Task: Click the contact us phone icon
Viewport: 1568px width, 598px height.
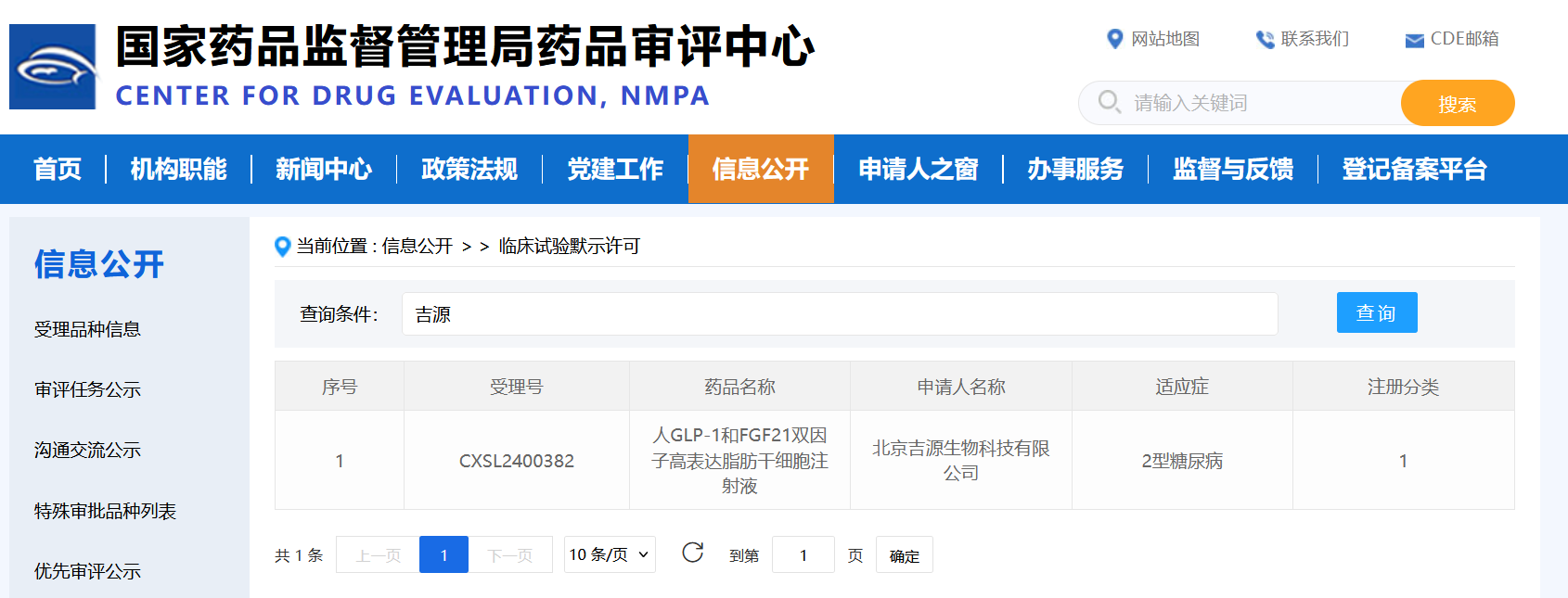Action: (1265, 39)
